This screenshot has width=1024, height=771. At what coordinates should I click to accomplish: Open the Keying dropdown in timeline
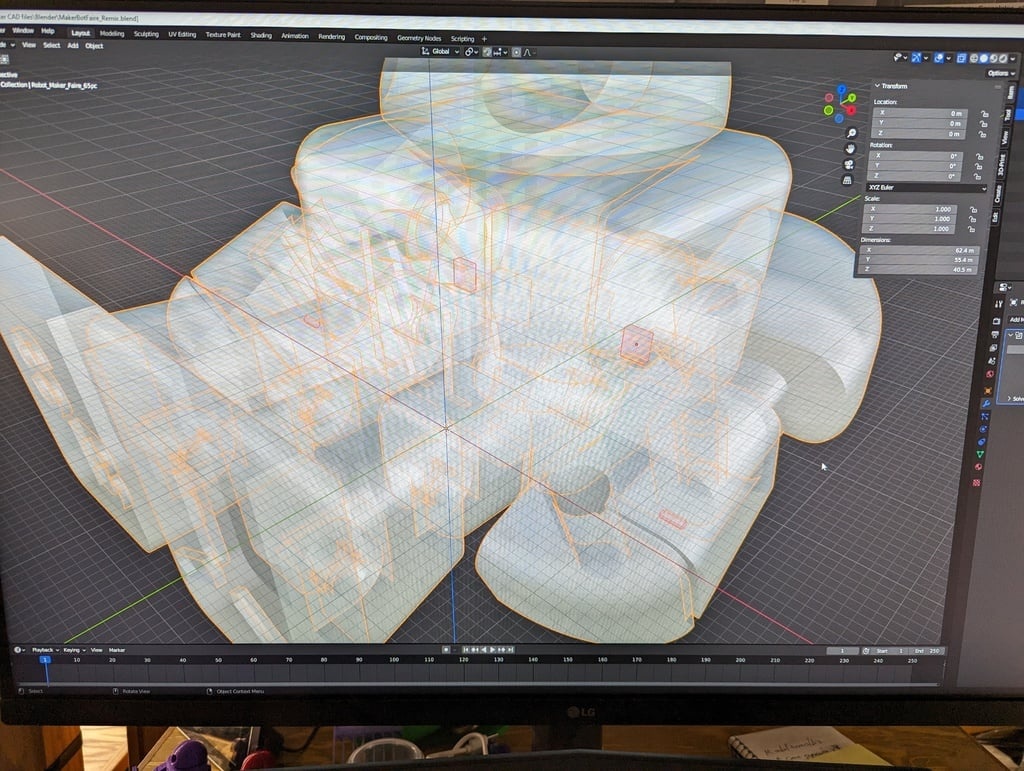click(x=74, y=650)
